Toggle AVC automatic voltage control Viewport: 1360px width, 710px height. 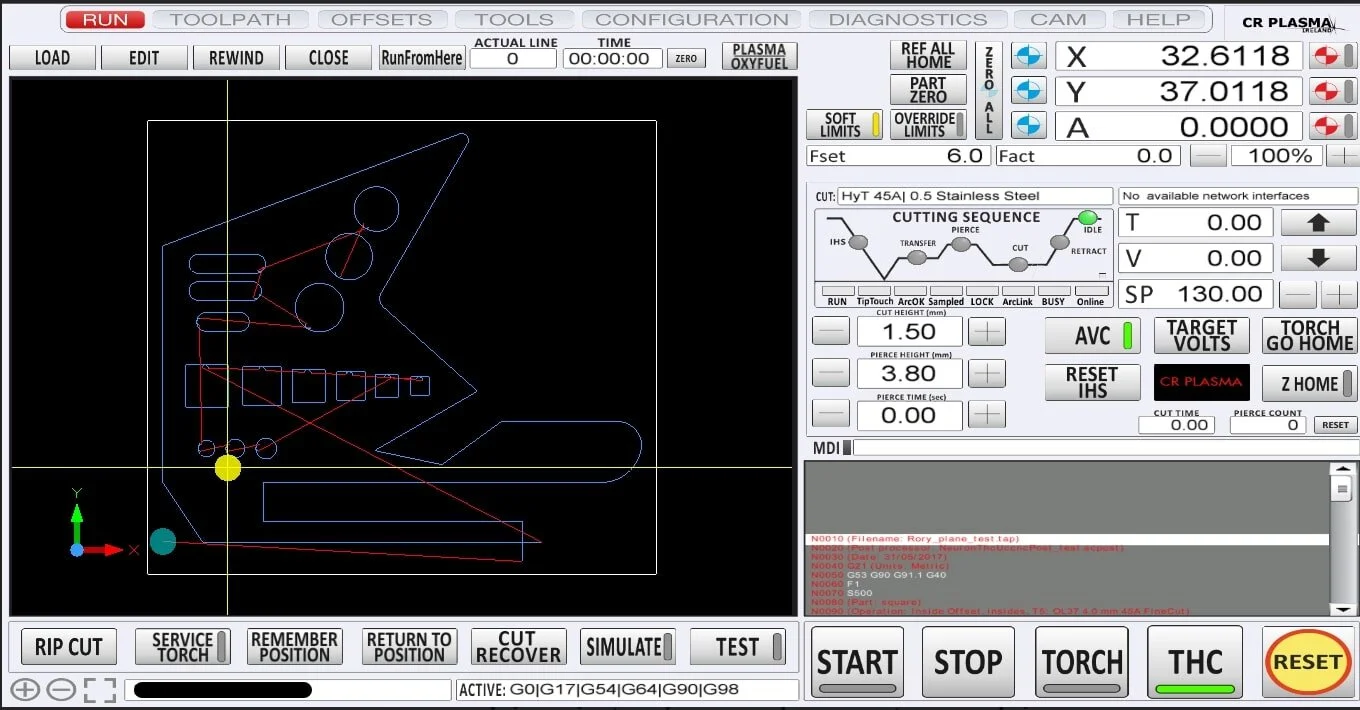(x=1092, y=336)
